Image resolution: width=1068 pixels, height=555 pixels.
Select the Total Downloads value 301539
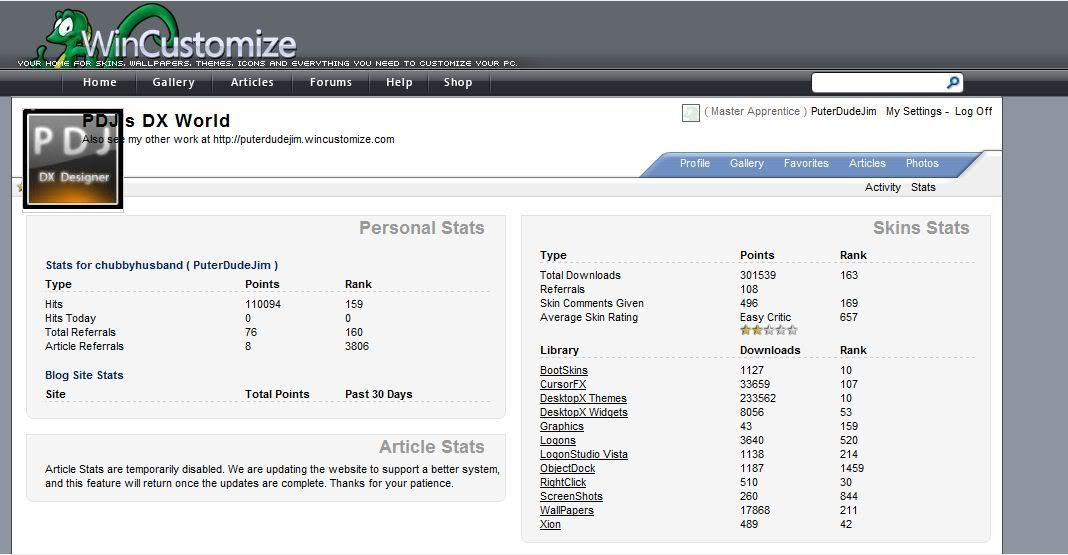[757, 275]
